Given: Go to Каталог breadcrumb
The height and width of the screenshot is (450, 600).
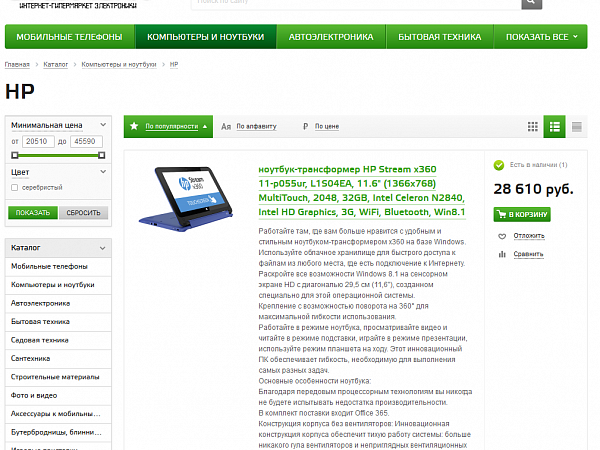Looking at the screenshot, I should point(55,64).
